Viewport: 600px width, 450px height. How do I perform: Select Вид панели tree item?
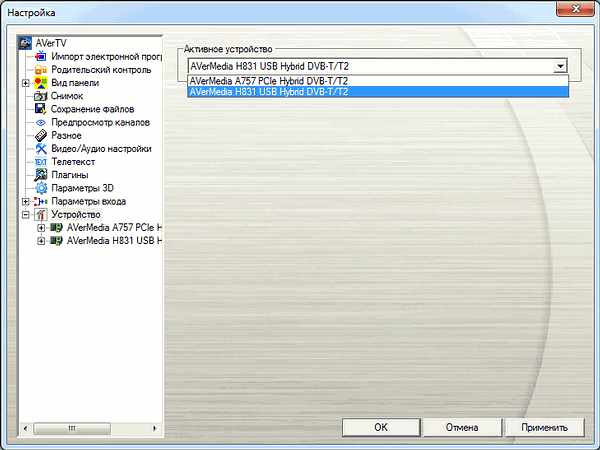pos(75,83)
